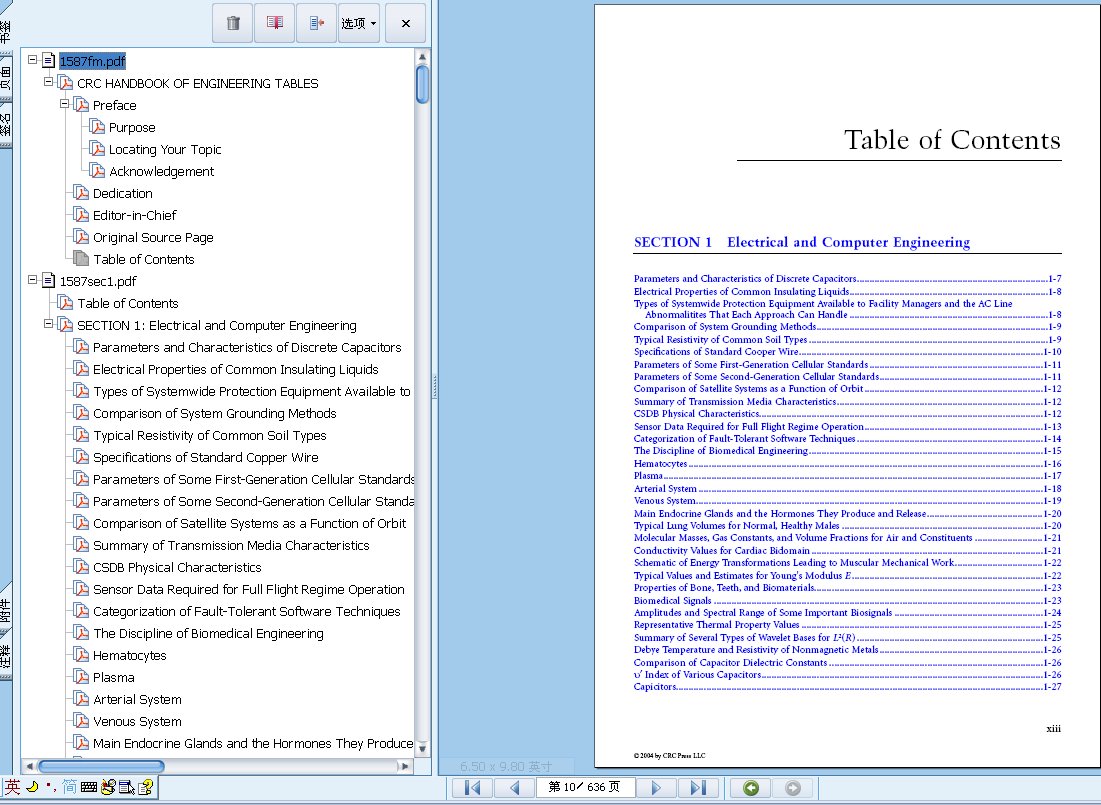The image size is (1101, 805).
Task: Collapse the Preface bookmark node
Action: pyautogui.click(x=65, y=104)
